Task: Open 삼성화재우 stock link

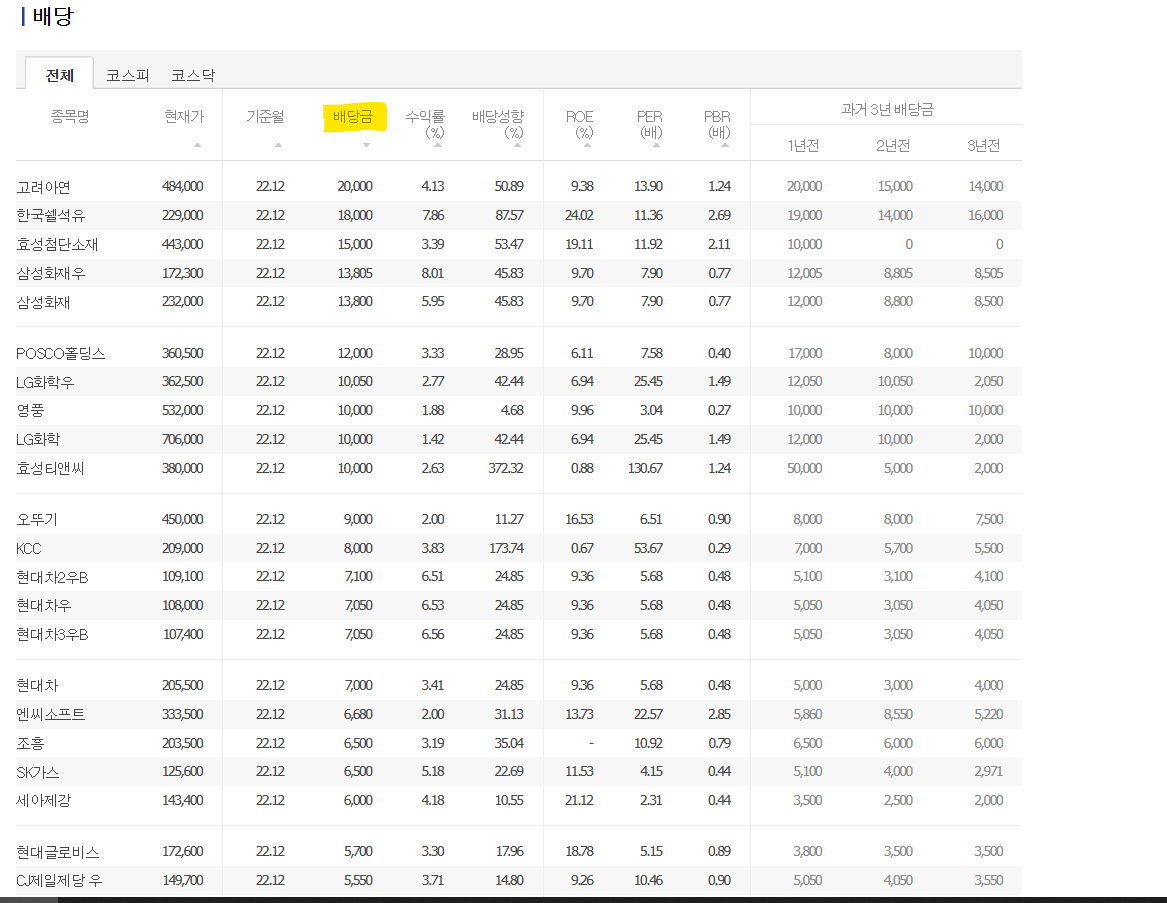Action: click(51, 274)
